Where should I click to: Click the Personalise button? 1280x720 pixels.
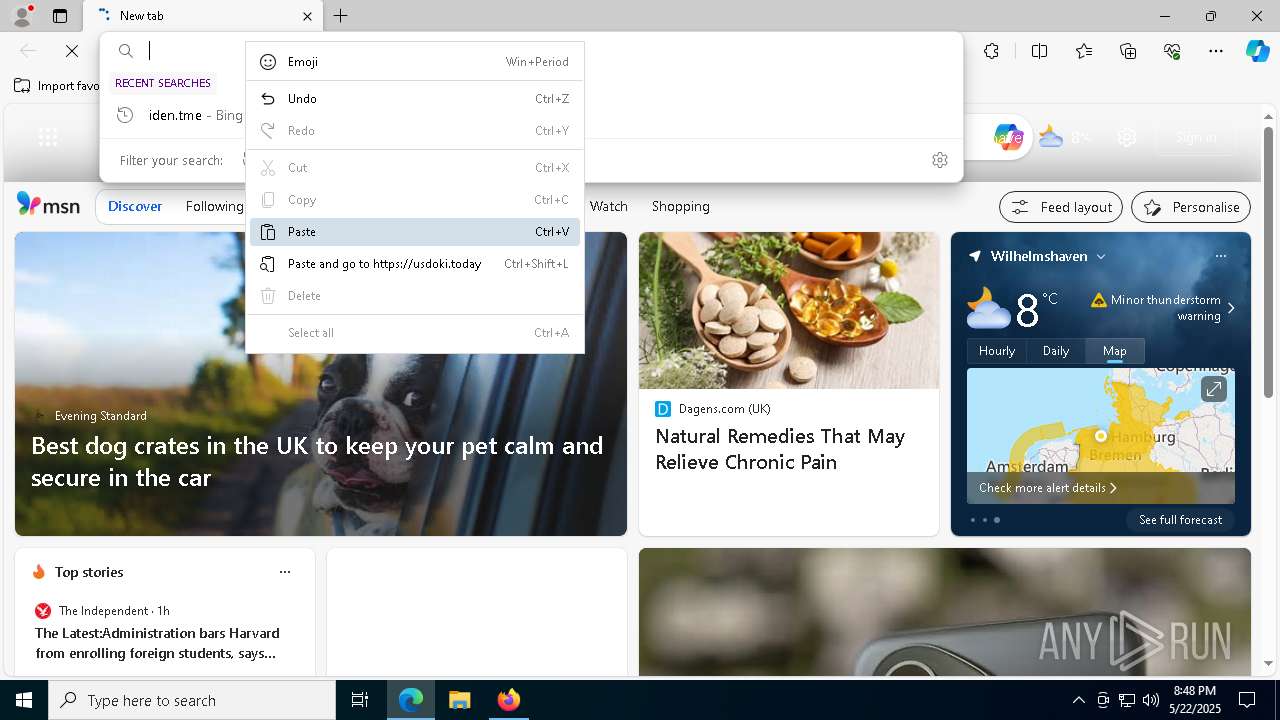pos(1191,207)
